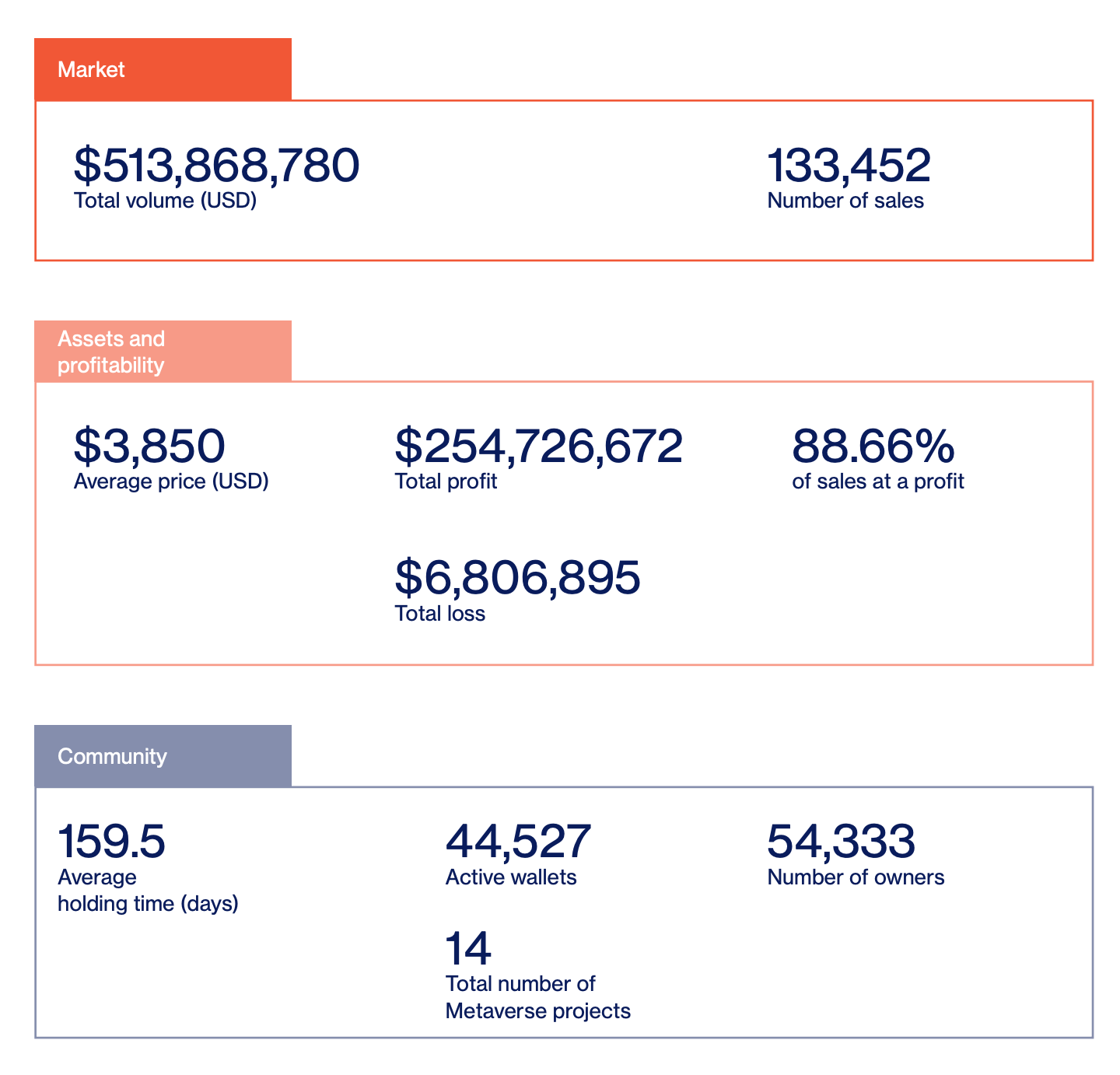Select the Market section tab
Viewport: 1120px width, 1075px height.
[x=163, y=69]
